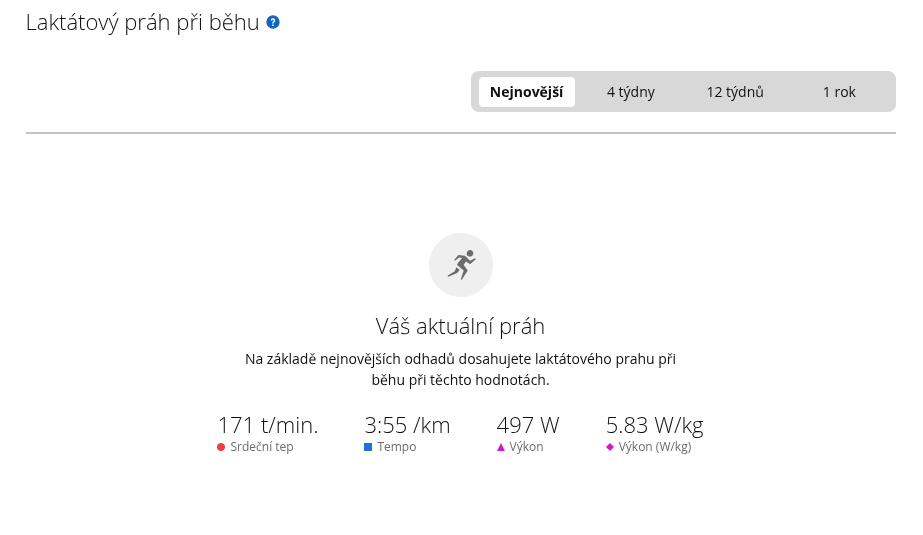Click the blue Tempo square marker

368,447
